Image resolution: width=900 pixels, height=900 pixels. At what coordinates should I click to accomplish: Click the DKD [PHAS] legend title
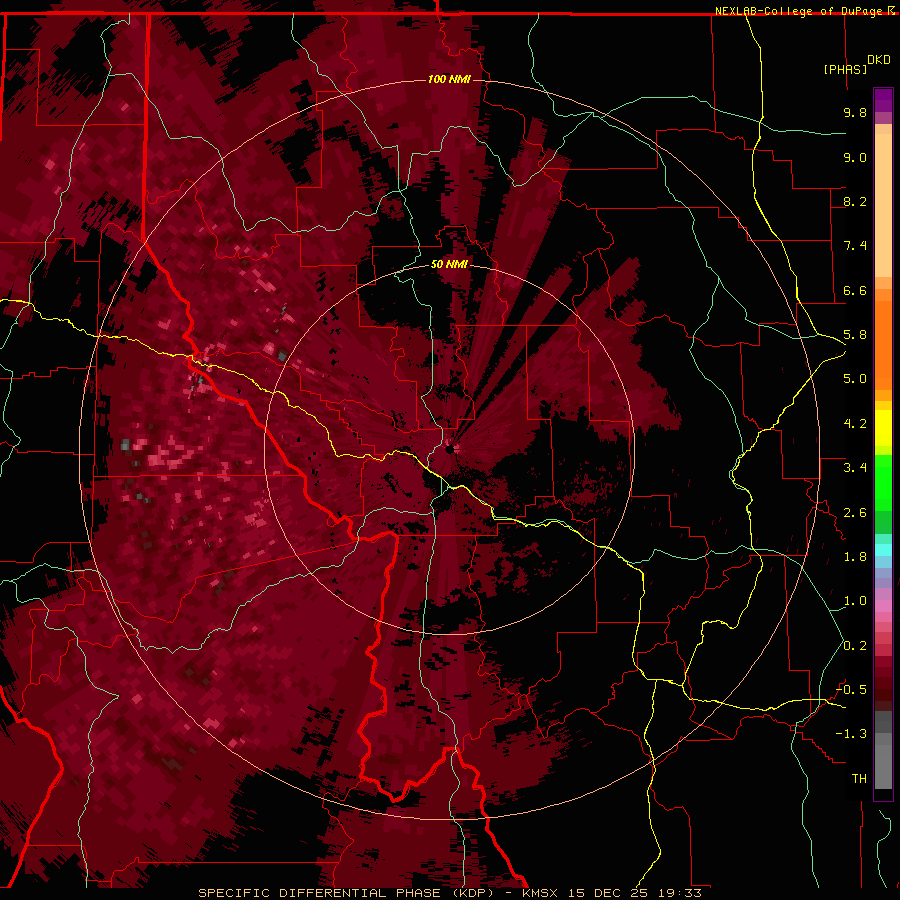coord(856,64)
